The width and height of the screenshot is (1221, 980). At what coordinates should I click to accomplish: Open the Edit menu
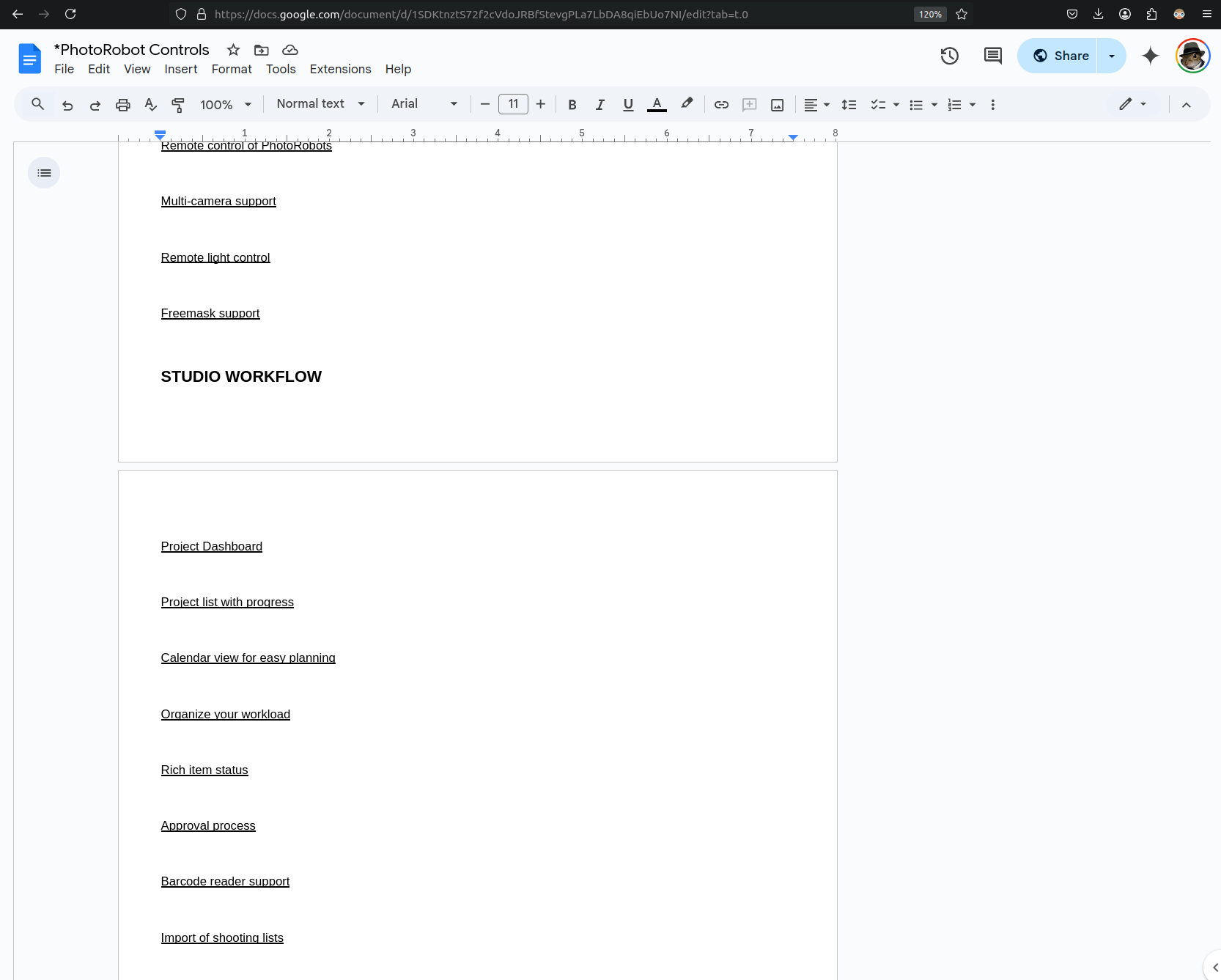(x=99, y=69)
